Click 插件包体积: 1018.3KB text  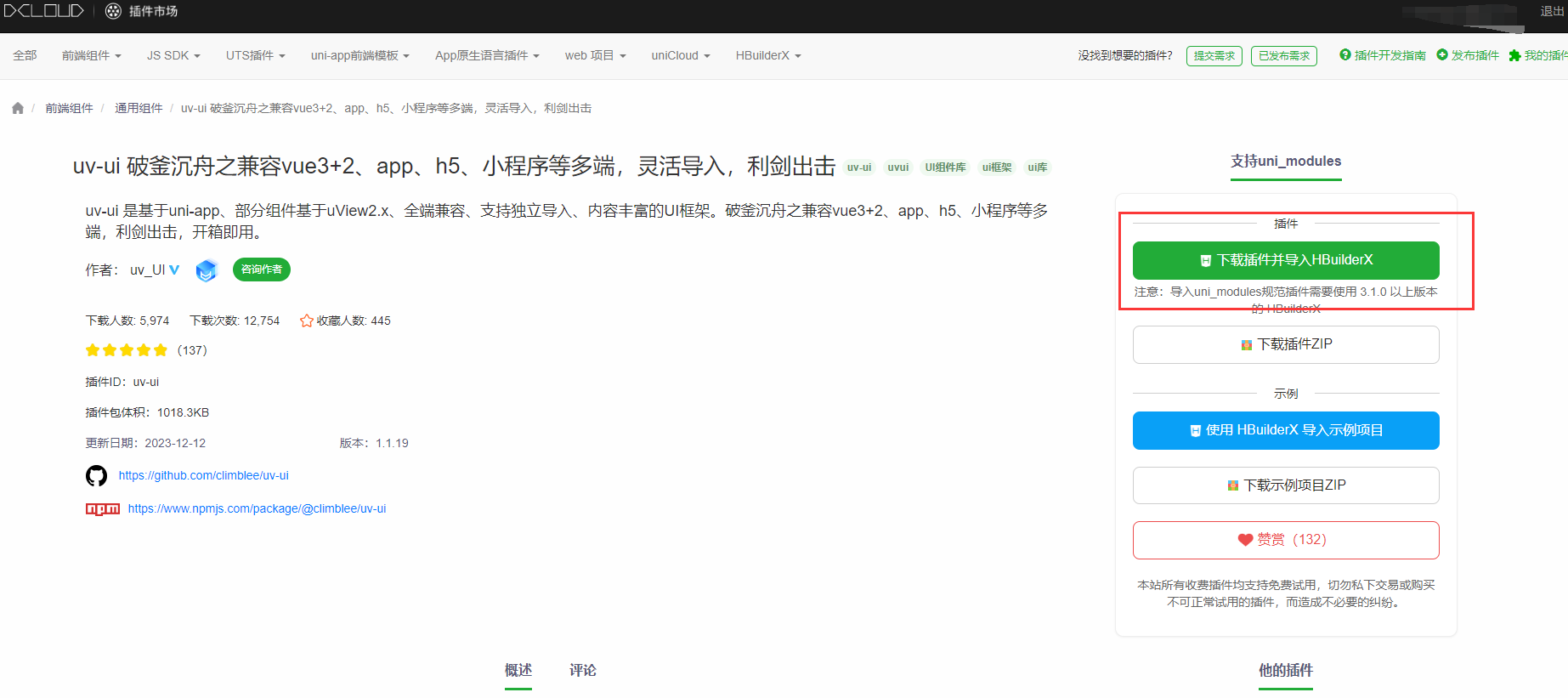147,412
